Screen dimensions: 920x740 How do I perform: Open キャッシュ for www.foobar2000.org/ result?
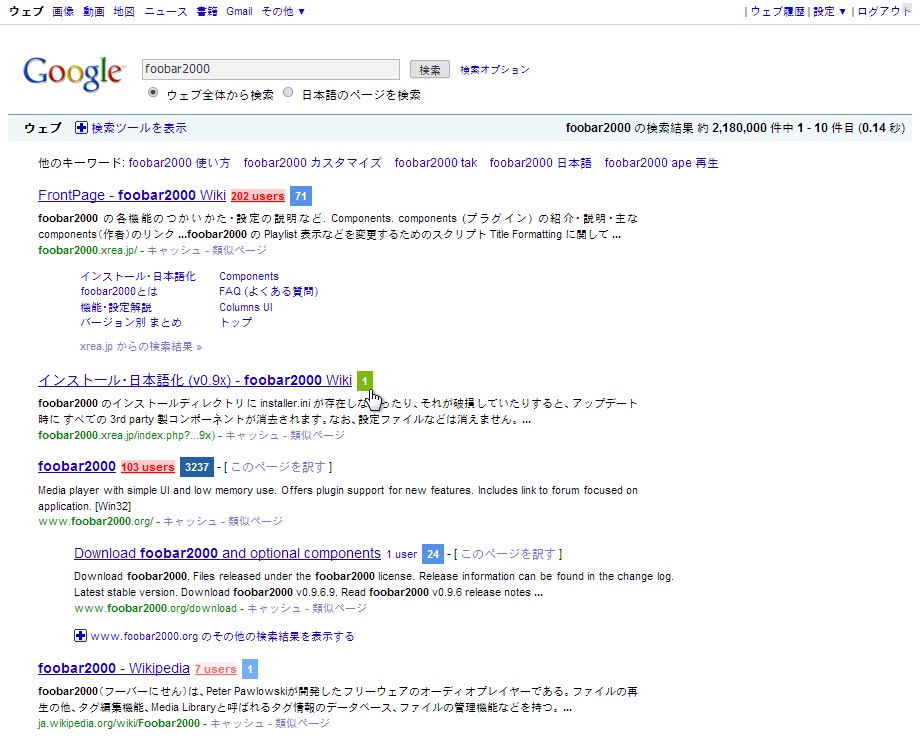point(190,521)
